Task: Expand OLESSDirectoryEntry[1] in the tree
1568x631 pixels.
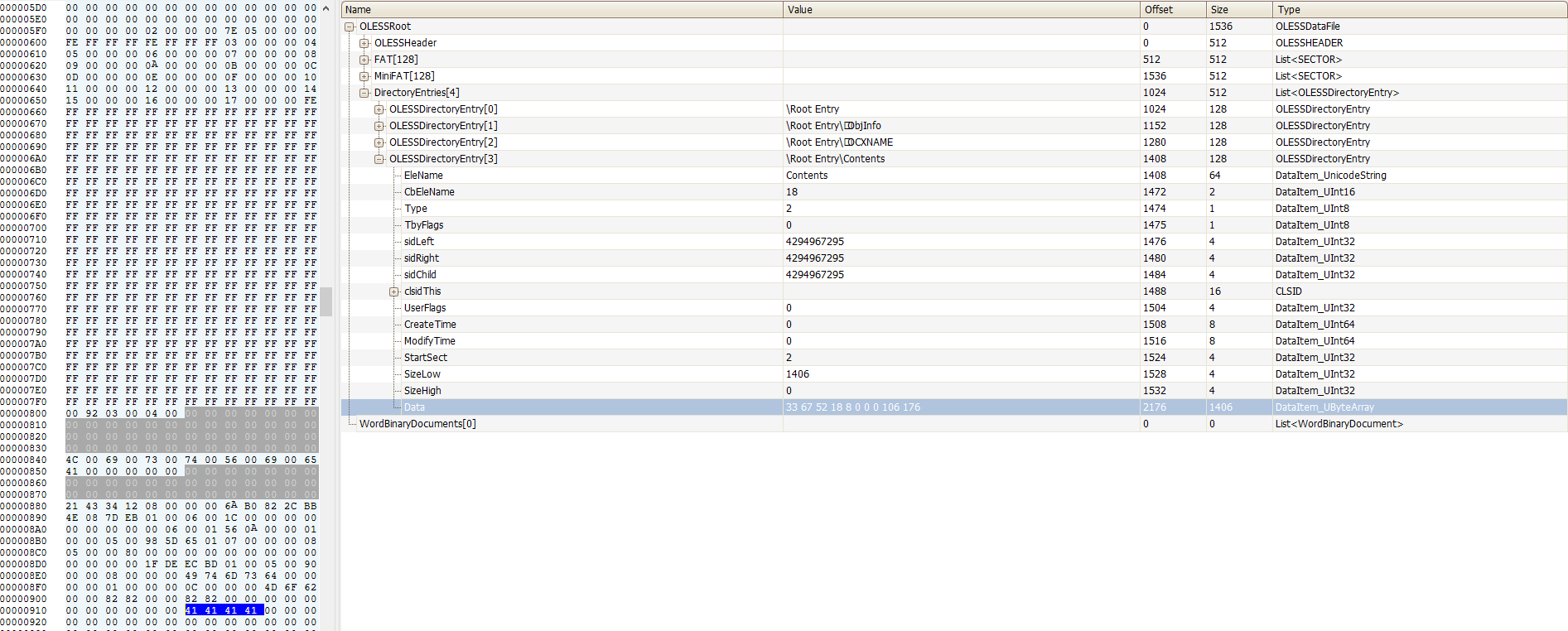Action: [379, 126]
